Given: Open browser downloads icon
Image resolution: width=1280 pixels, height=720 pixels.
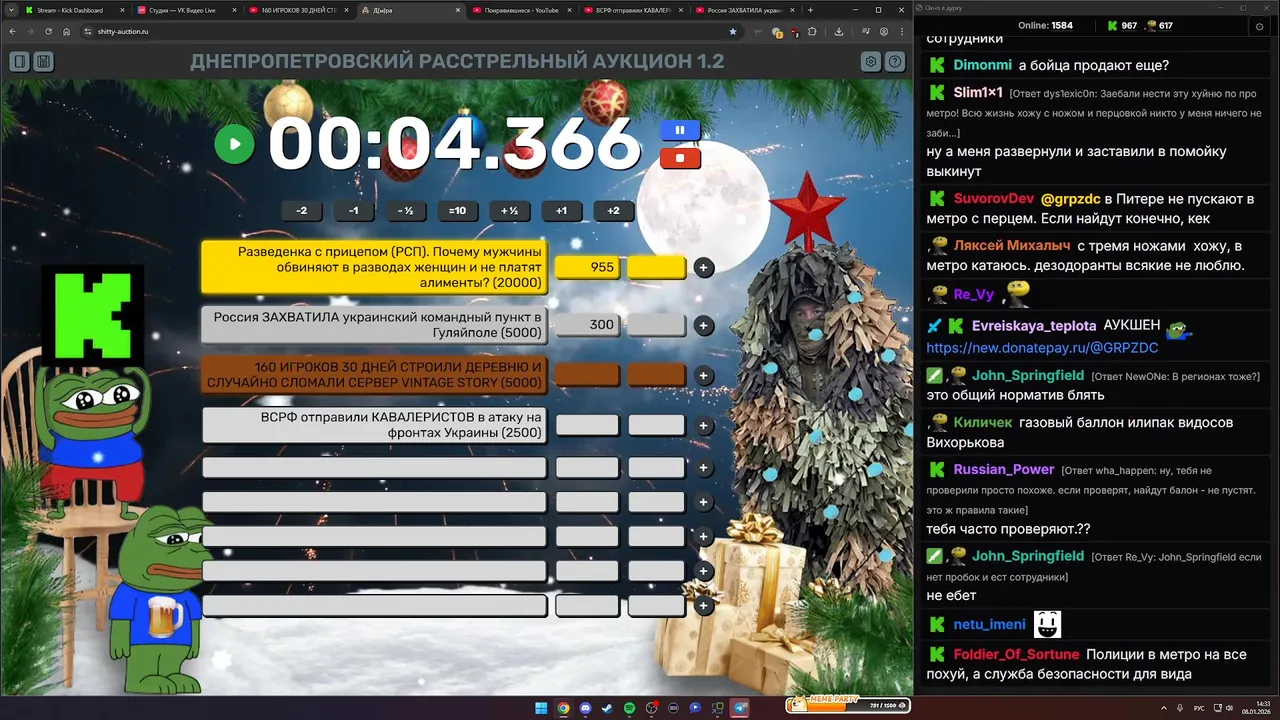Looking at the screenshot, I should 838,31.
